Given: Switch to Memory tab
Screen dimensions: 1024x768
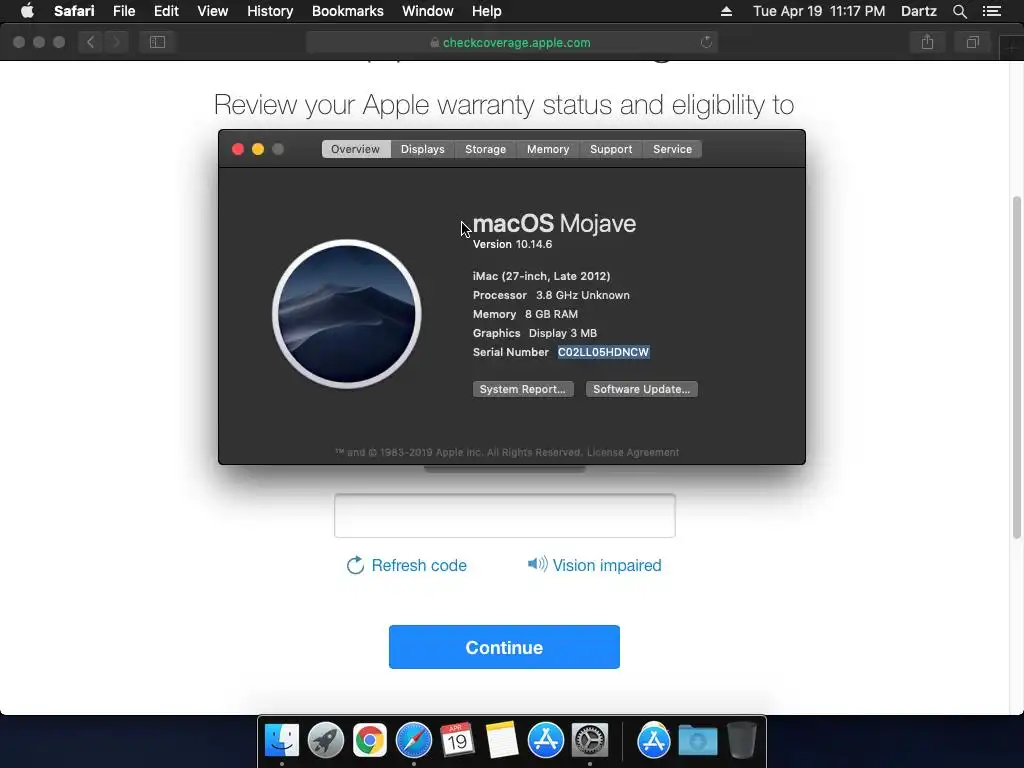Looking at the screenshot, I should 548,149.
